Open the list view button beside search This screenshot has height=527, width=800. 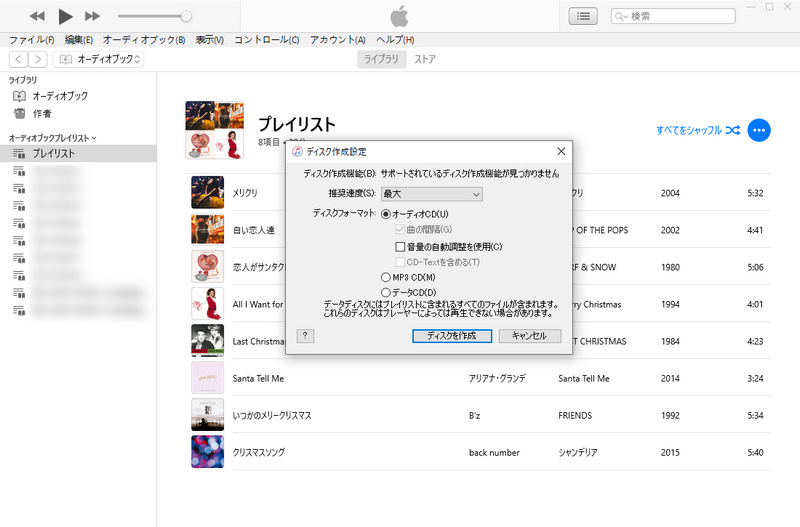point(583,16)
